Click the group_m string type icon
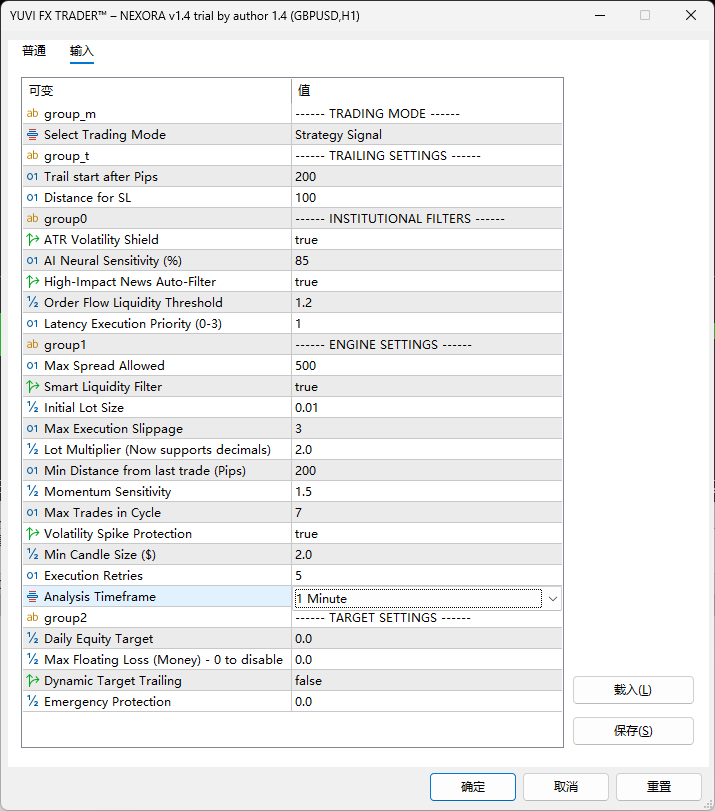This screenshot has height=811, width=715. (32, 114)
